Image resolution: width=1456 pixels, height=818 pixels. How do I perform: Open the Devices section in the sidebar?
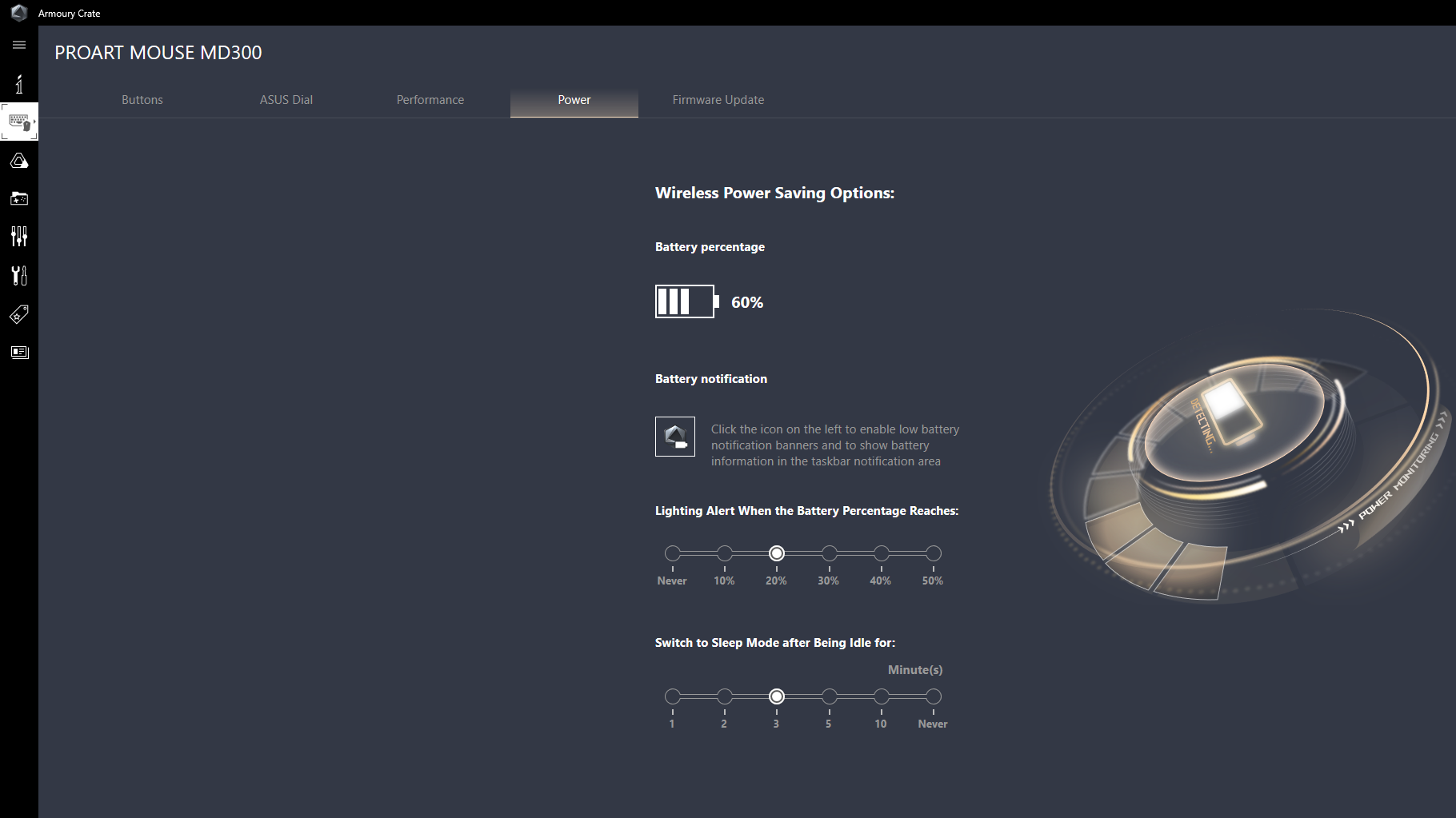[19, 122]
